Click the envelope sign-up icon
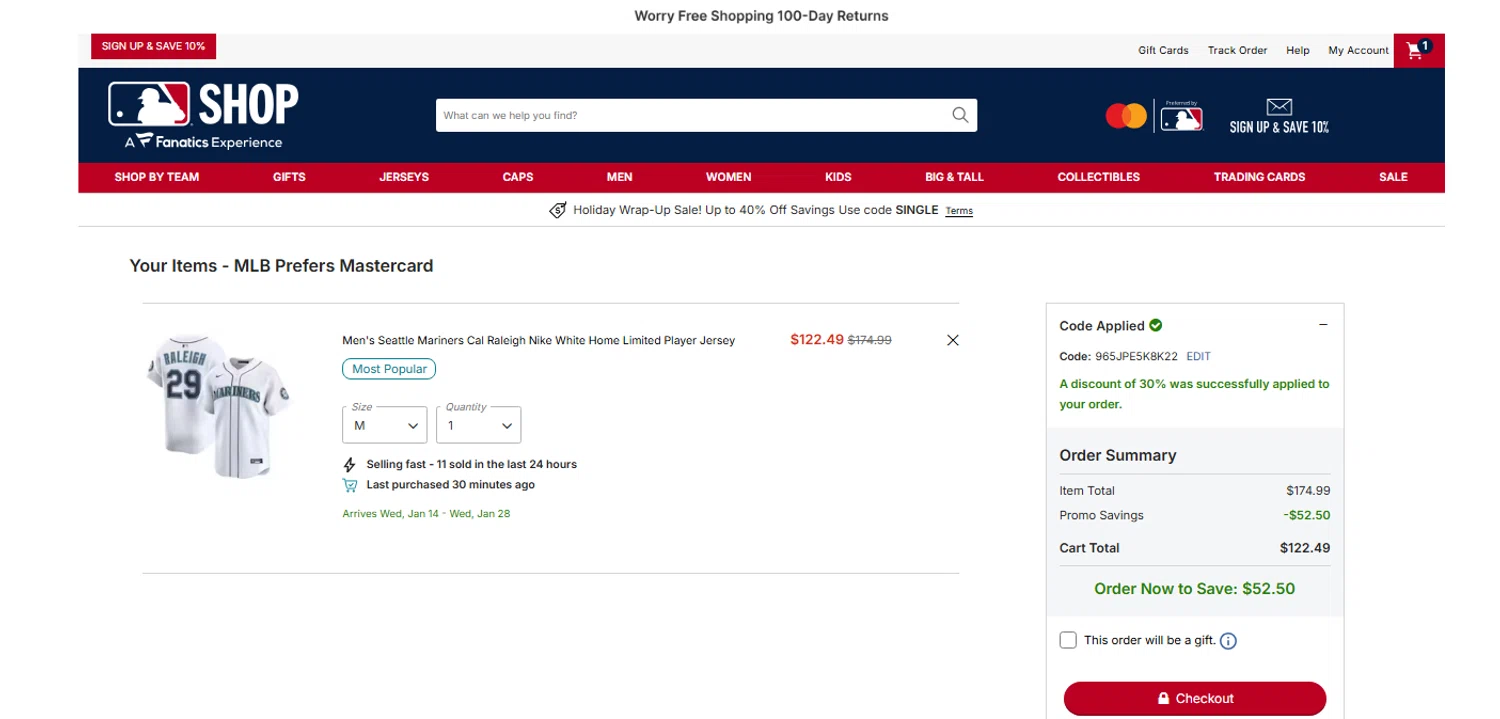Viewport: 1500px width, 719px height. point(1279,106)
